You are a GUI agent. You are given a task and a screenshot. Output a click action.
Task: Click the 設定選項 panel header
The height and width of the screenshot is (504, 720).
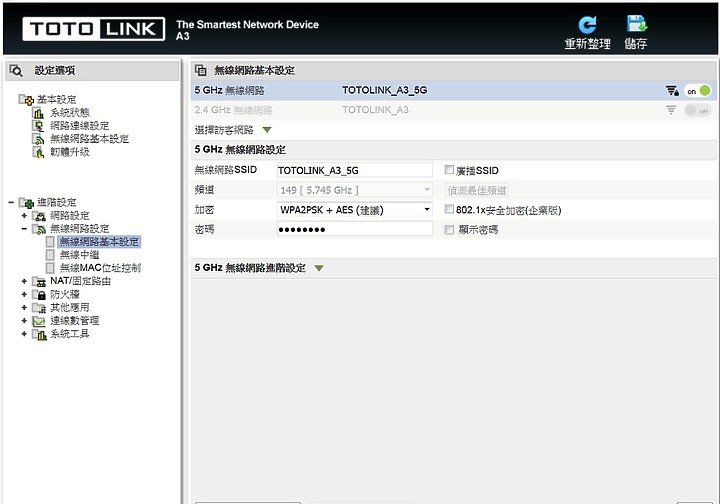(92, 71)
